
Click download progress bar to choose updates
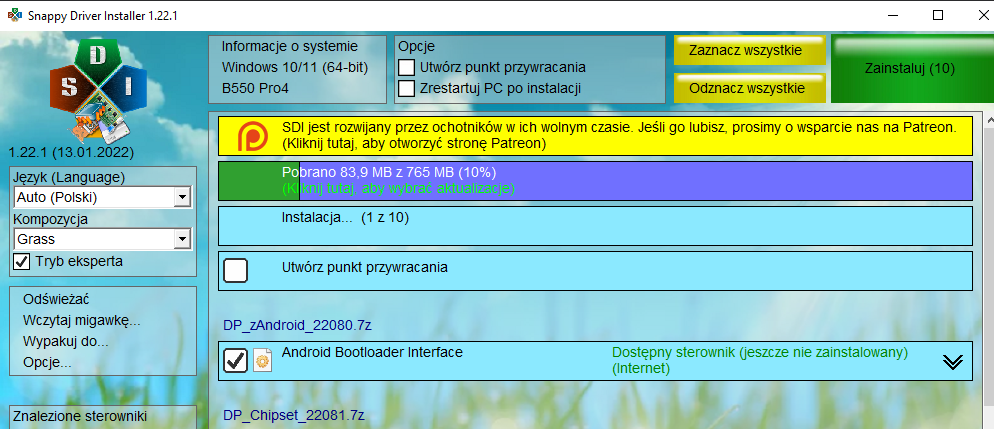point(595,181)
